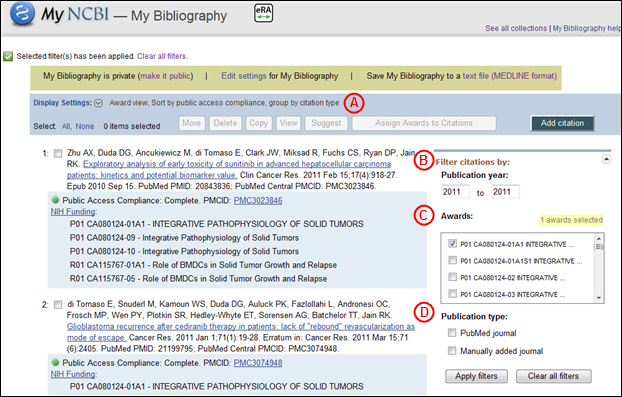This screenshot has height=397, width=622.
Task: Click R01 CA115767-01A1 funding line
Action: (203, 265)
